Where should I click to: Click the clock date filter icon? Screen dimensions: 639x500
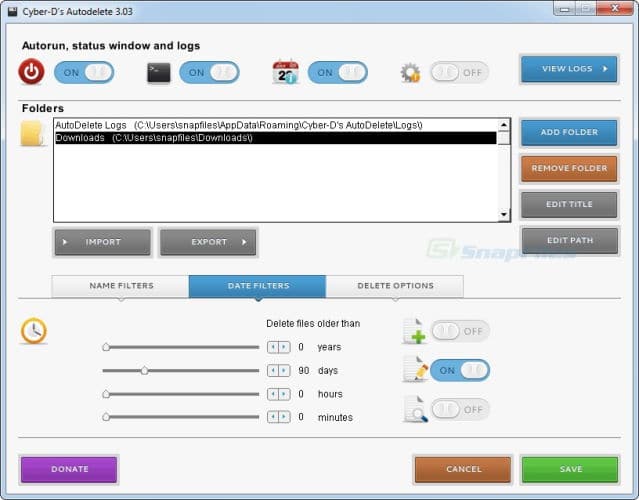click(x=34, y=331)
